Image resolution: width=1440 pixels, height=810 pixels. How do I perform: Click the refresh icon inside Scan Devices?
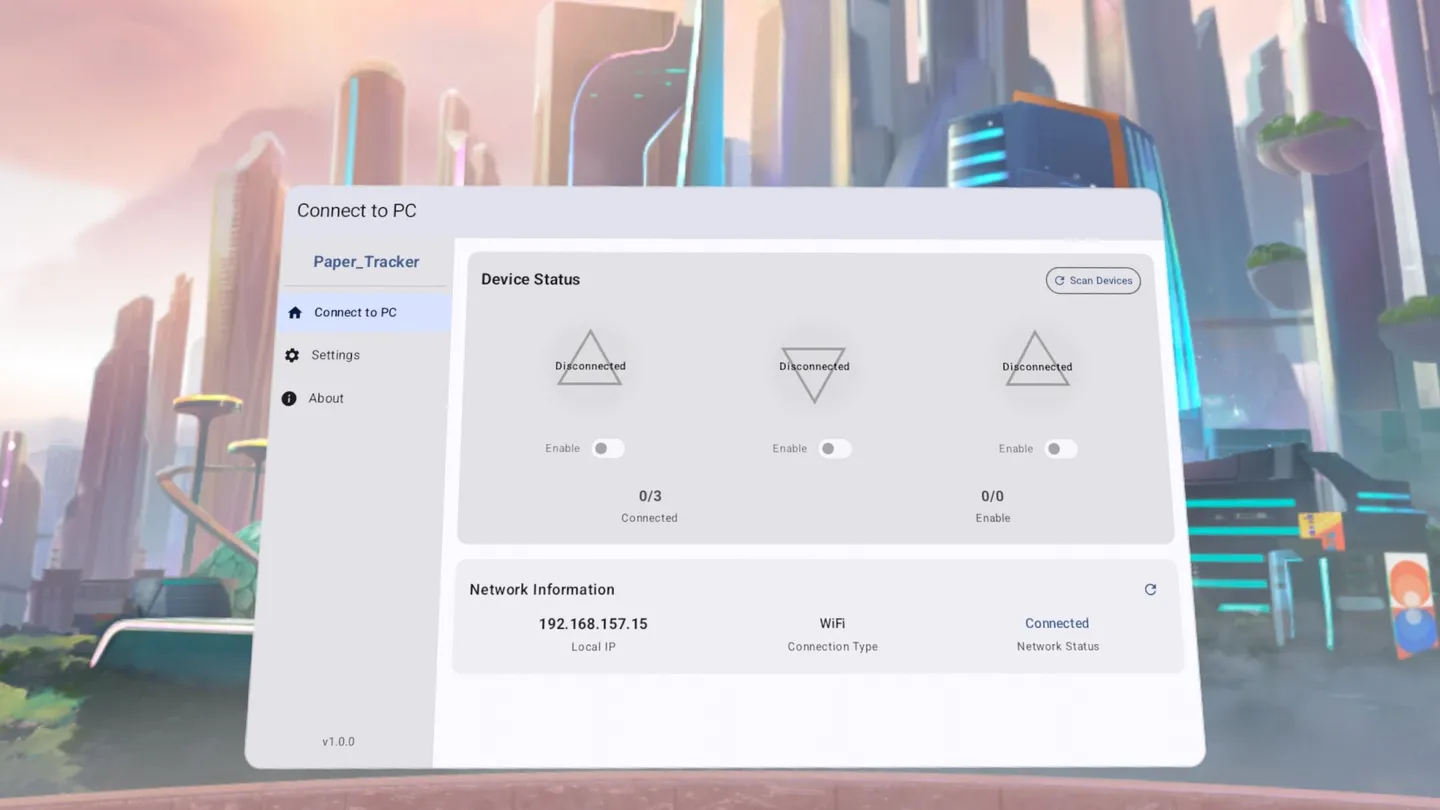coord(1059,281)
